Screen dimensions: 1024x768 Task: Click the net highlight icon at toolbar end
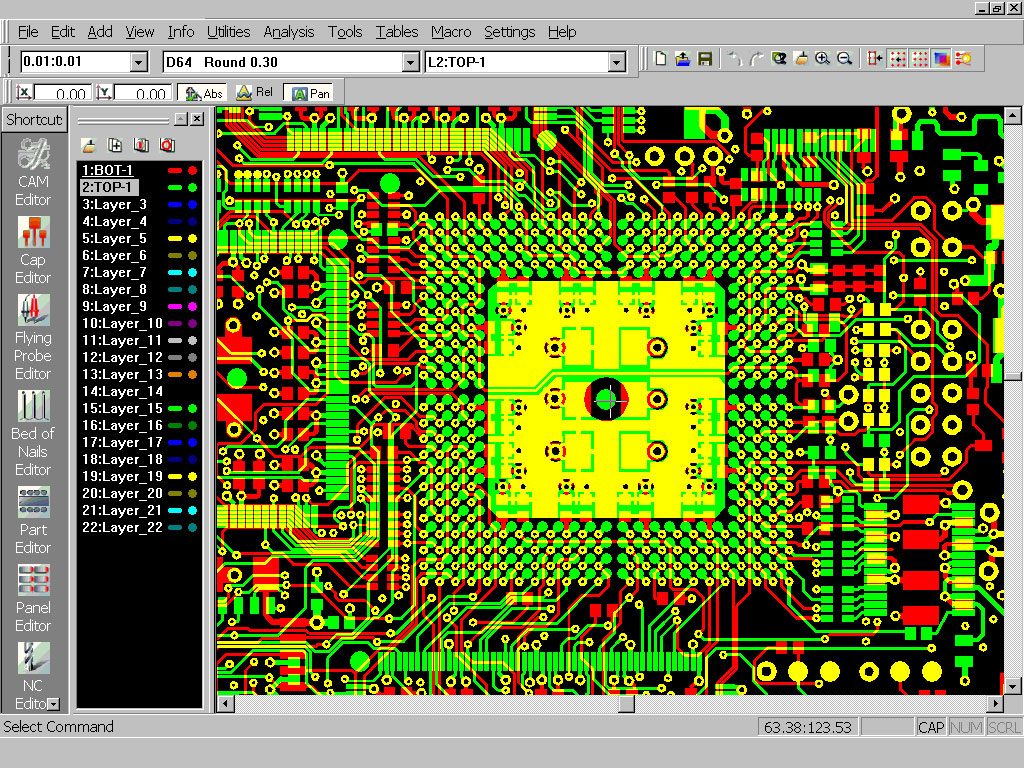963,59
